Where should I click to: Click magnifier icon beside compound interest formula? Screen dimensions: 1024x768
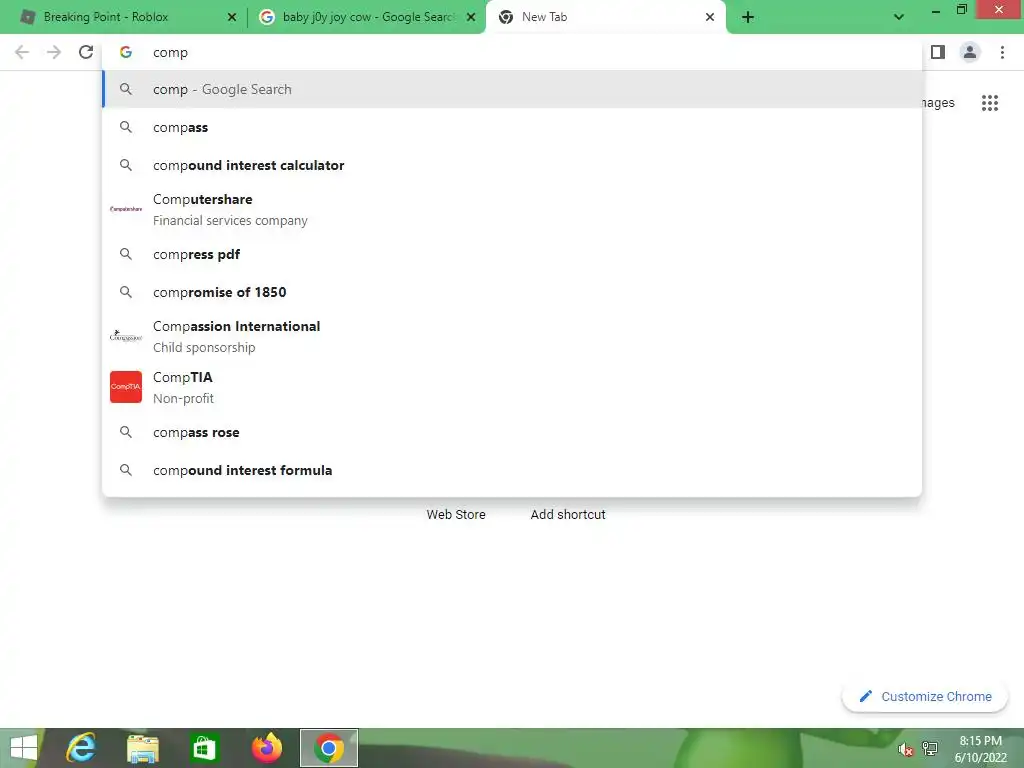tap(126, 470)
